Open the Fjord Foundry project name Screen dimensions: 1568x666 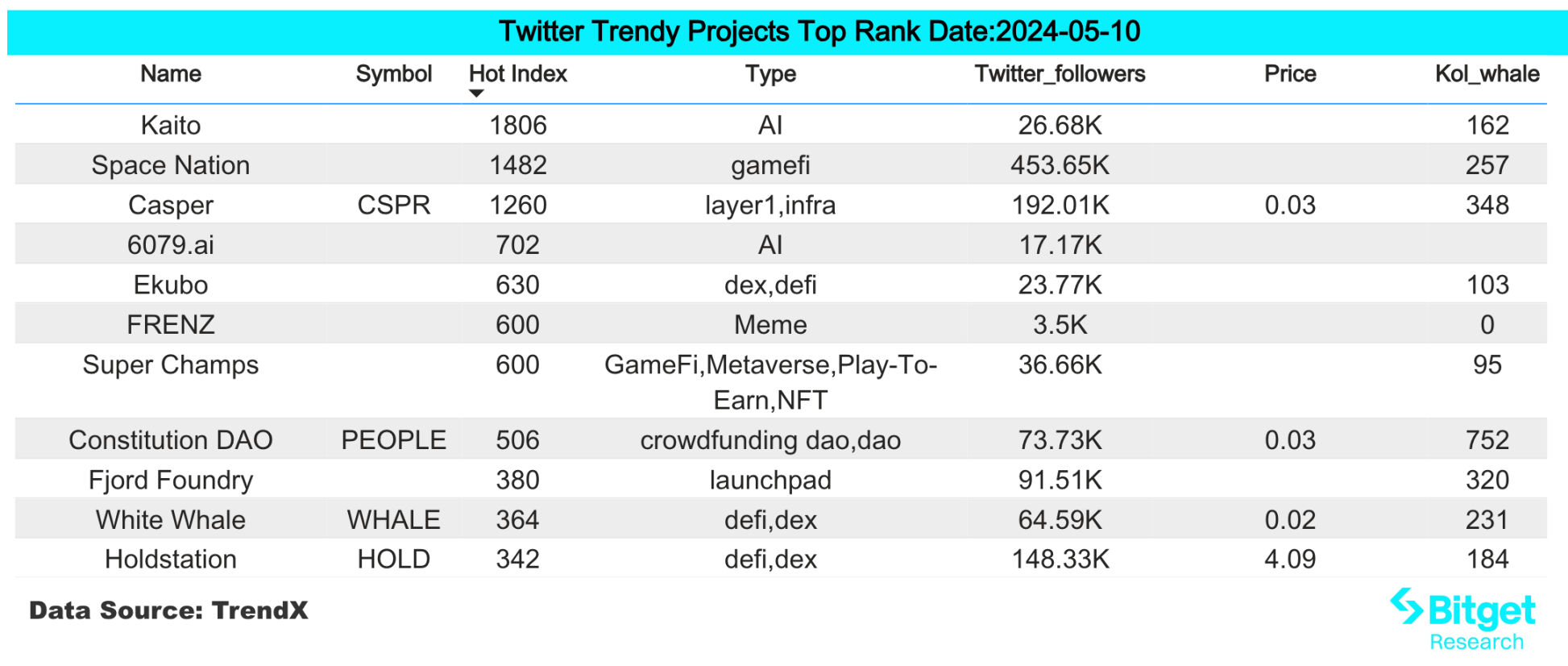171,481
